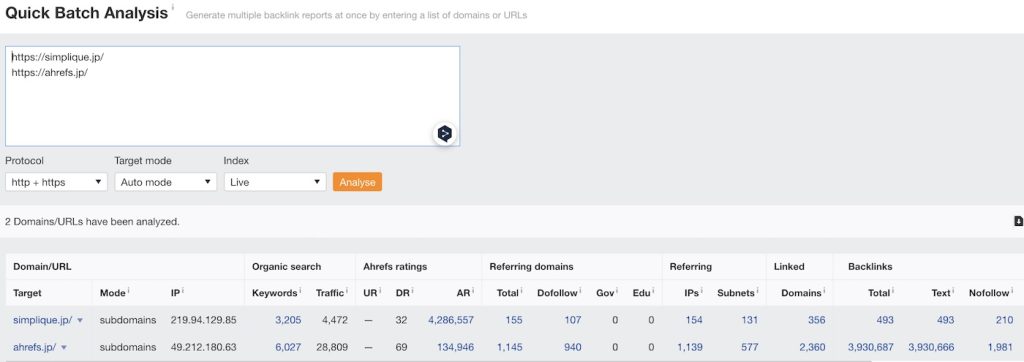Open the simplique.jp/ target link
Screen dimensions: 1024x362
[x=42, y=320]
